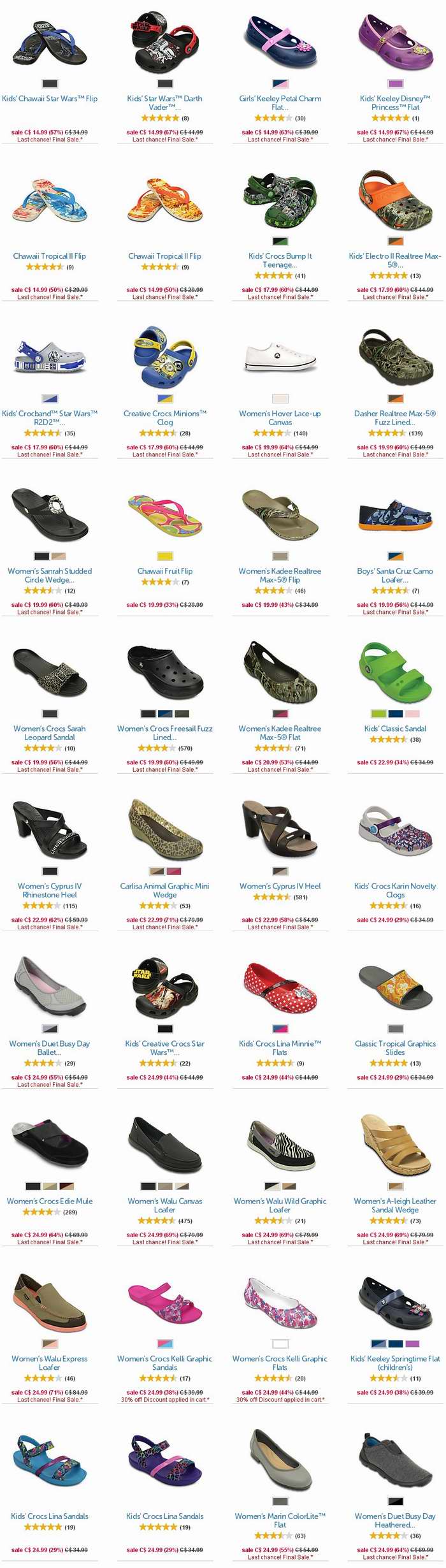Screen dimensions: 446x1568
Task: Open the Dasher Realtree Max-5 Fuzz Lined link
Action: (x=395, y=418)
